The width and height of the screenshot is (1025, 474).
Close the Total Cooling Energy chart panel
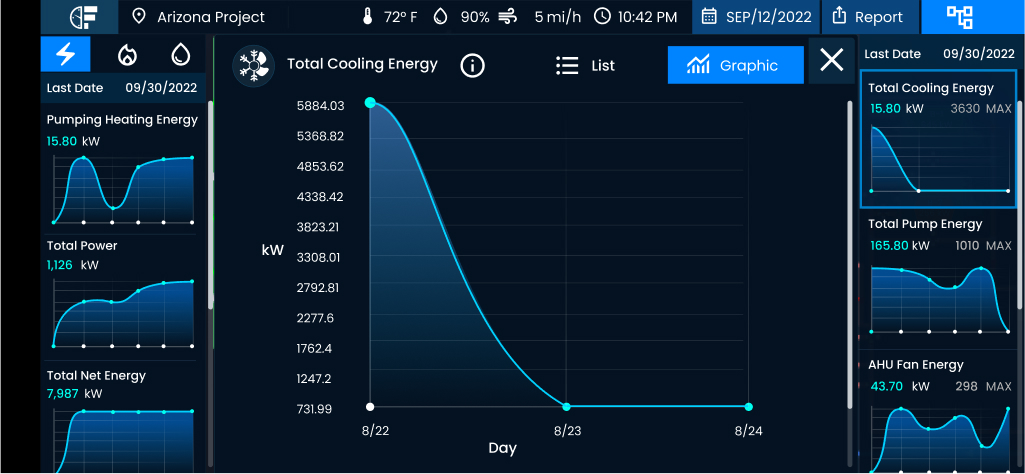pos(831,60)
